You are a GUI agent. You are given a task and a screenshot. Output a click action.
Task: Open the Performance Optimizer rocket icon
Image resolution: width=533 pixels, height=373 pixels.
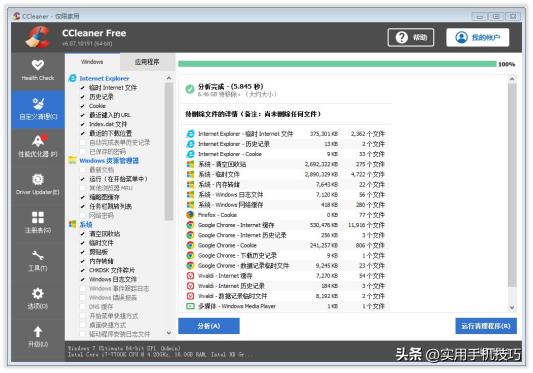[x=39, y=140]
